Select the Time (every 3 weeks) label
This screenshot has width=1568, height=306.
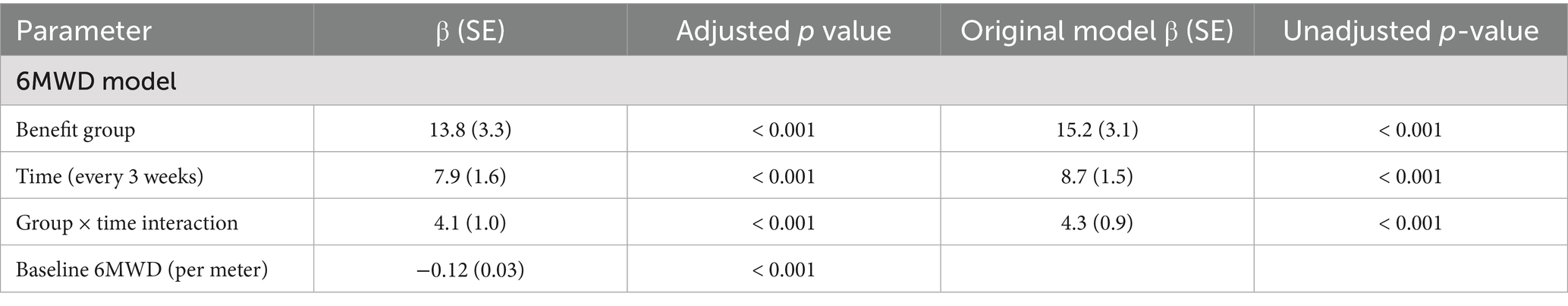pyautogui.click(x=109, y=176)
